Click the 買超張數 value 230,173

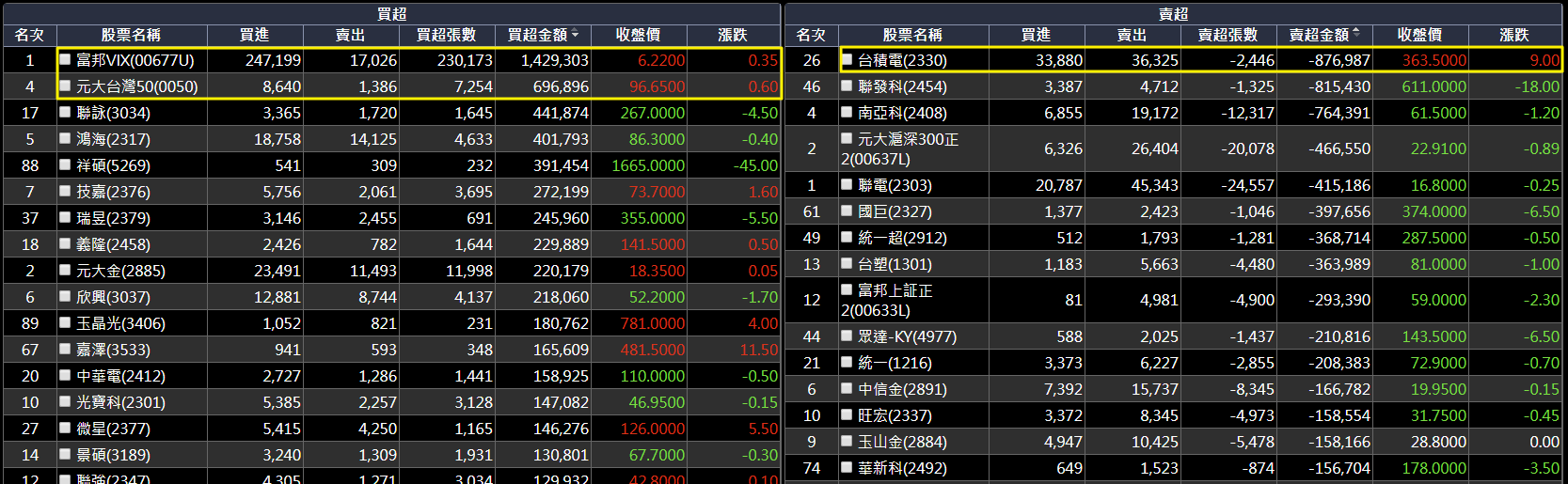pyautogui.click(x=465, y=60)
